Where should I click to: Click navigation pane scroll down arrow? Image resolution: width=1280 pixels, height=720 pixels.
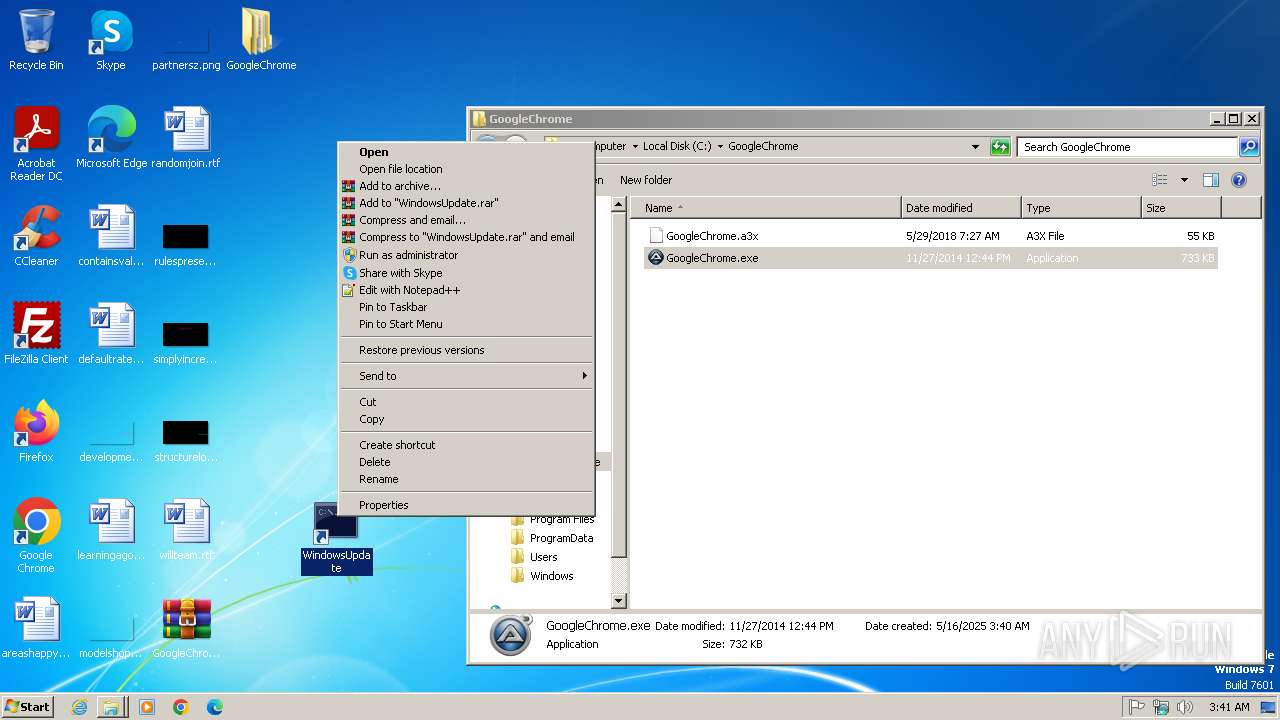point(618,601)
